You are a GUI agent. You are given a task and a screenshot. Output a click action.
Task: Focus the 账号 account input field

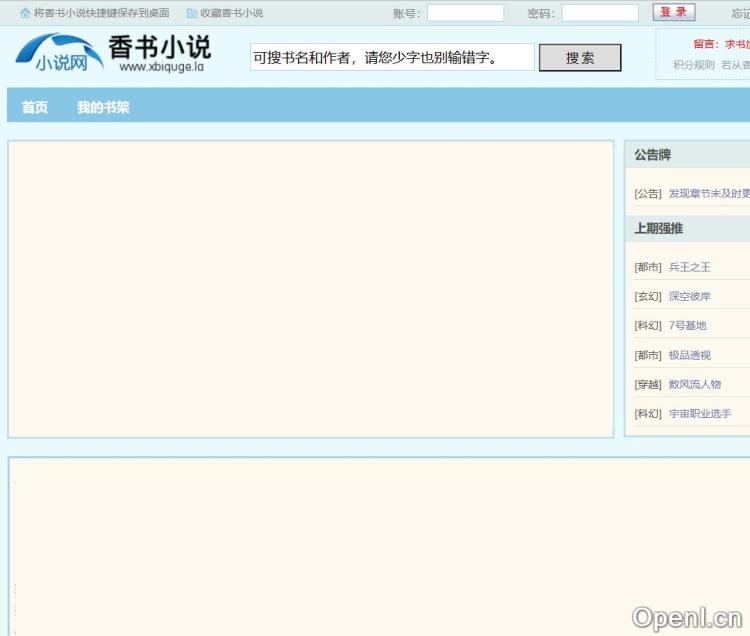465,13
